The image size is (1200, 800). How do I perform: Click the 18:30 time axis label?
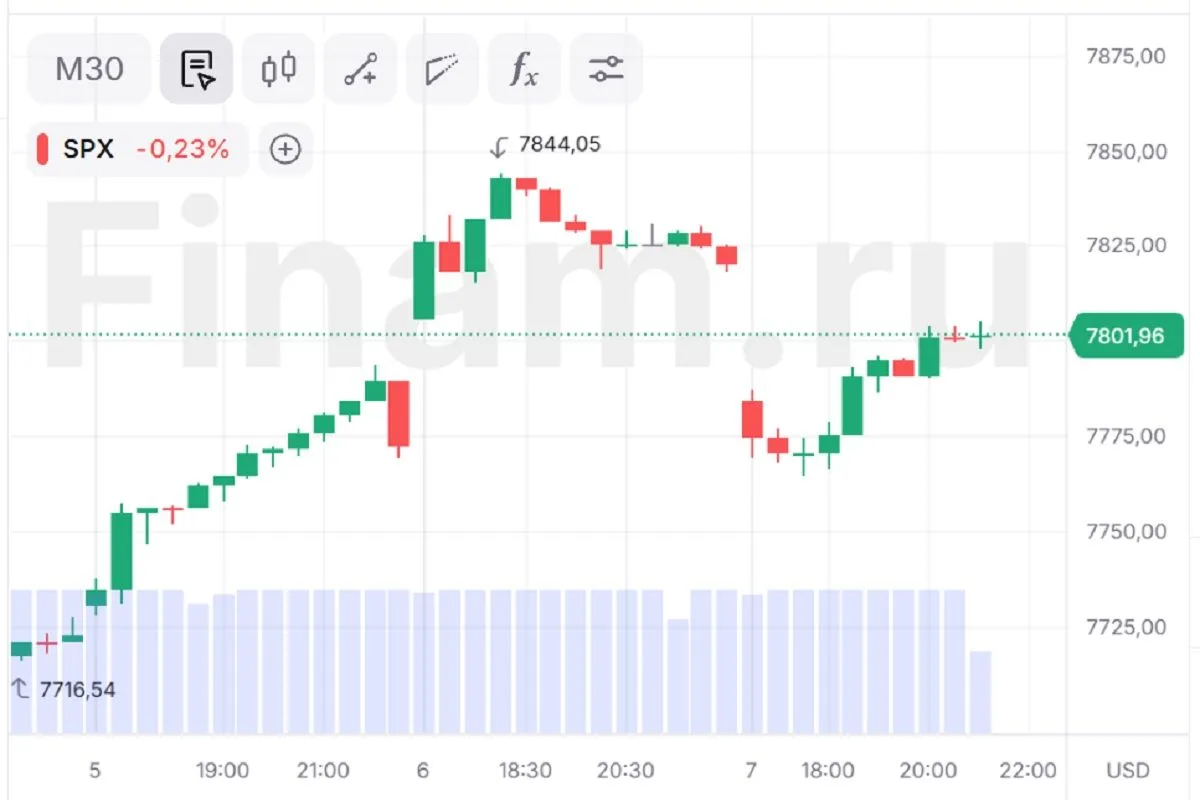(x=525, y=771)
